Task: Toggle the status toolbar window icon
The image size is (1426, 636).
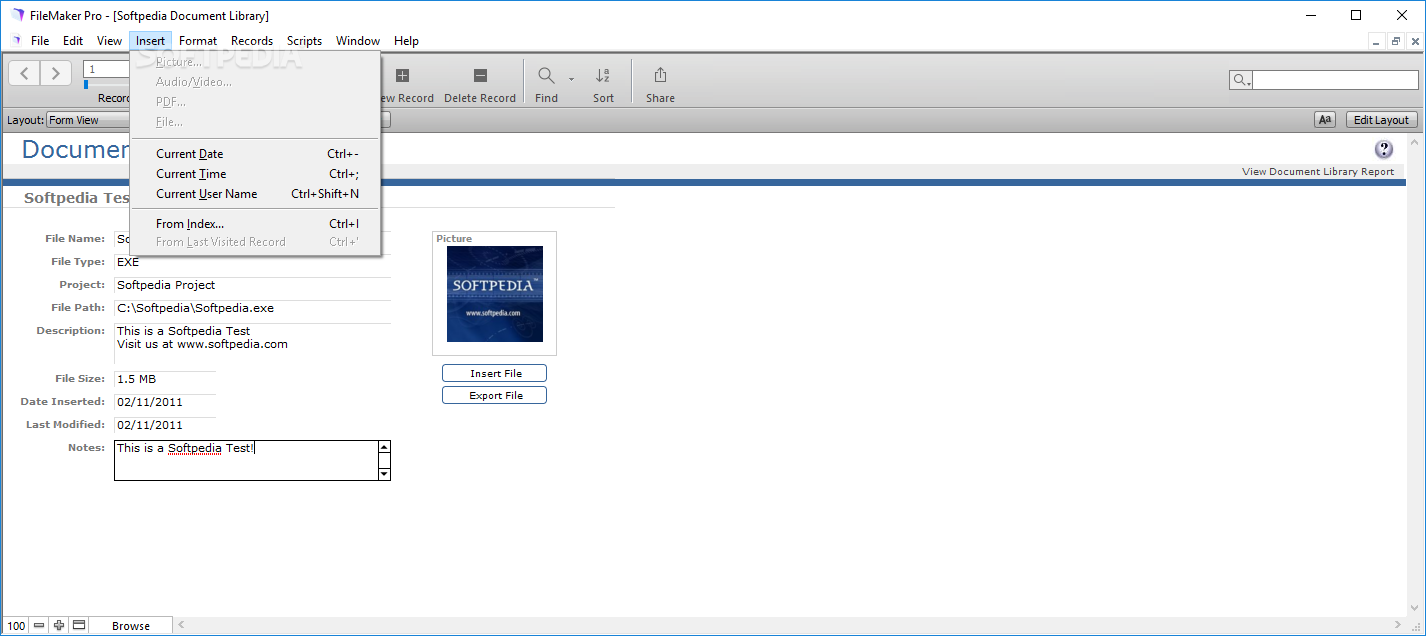Action: 79,626
